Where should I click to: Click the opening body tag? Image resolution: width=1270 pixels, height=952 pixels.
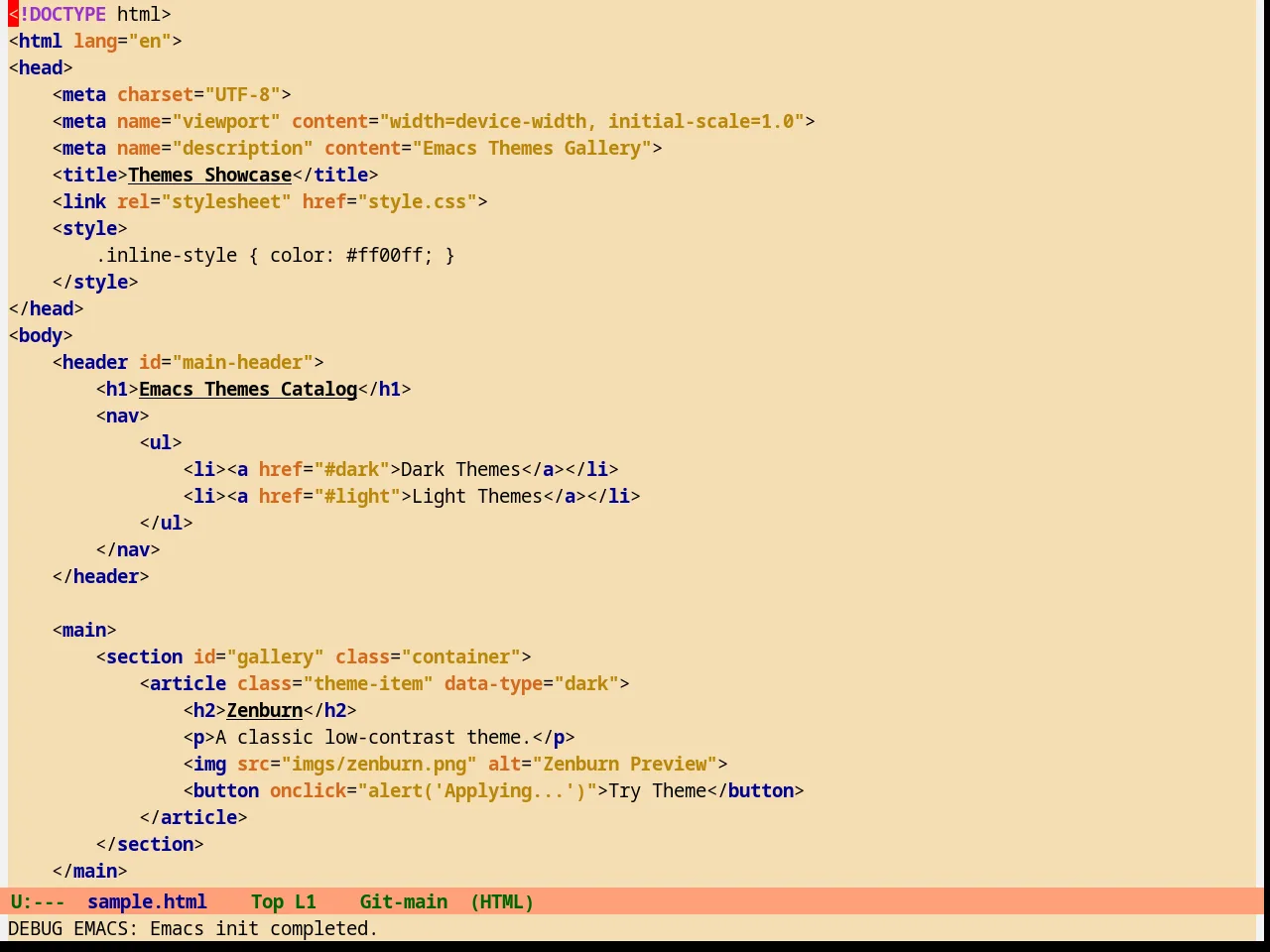coord(41,335)
